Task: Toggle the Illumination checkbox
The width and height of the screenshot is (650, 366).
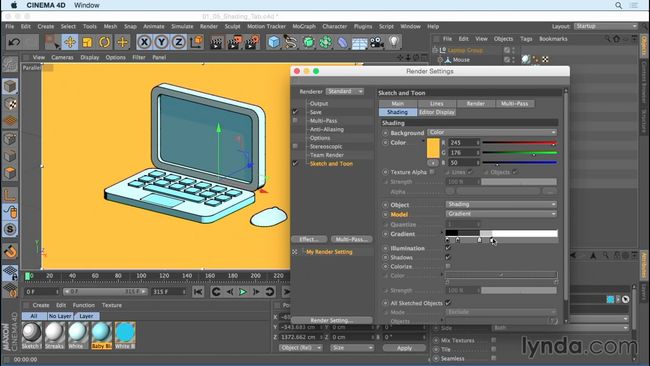Action: point(448,248)
